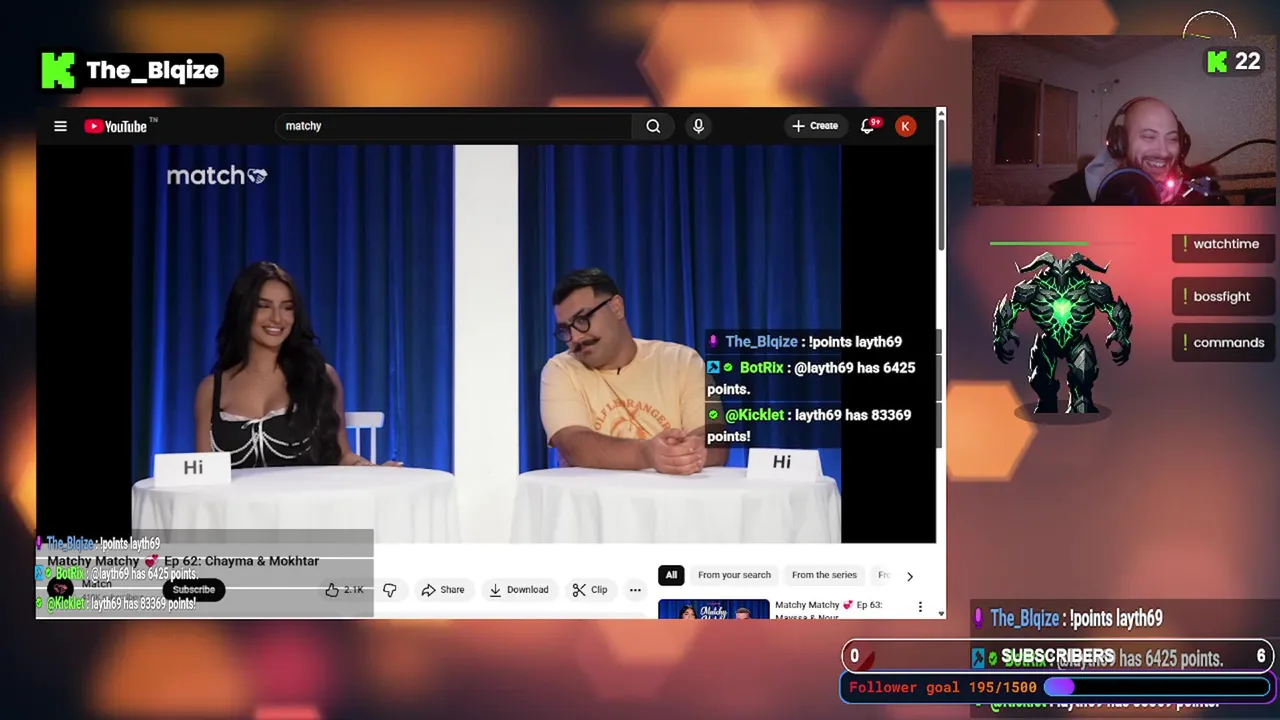Click the match logo watermark text
The image size is (1280, 720).
[216, 176]
